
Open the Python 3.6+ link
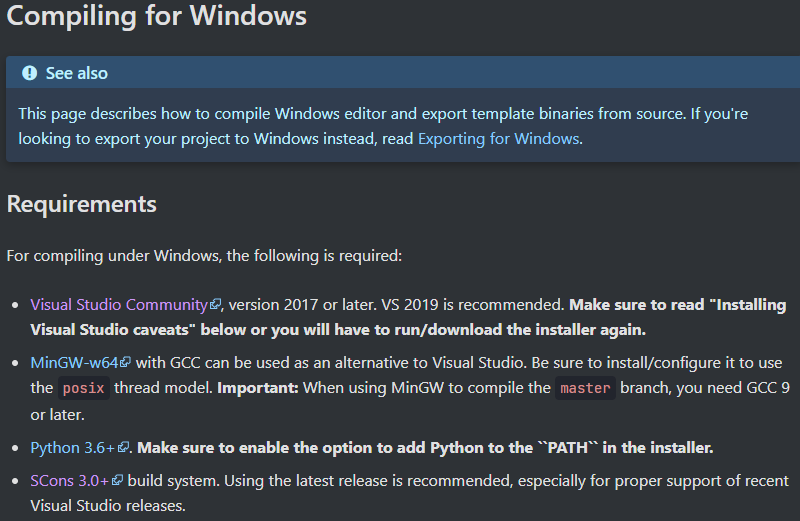click(72, 448)
